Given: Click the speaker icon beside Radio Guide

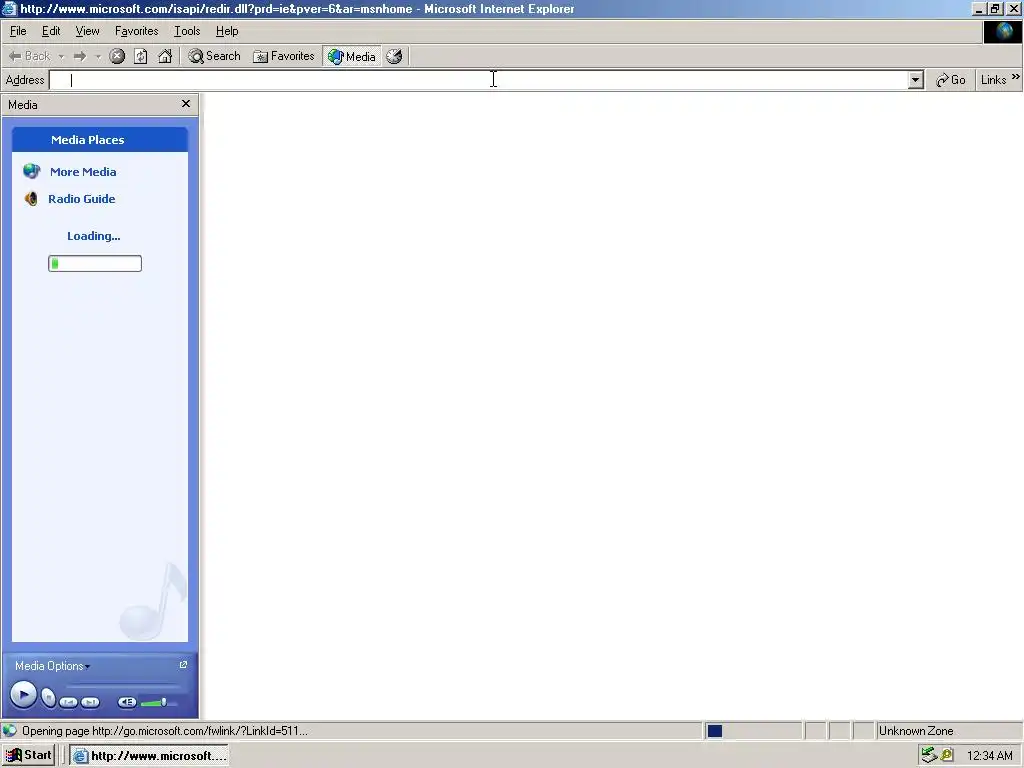Looking at the screenshot, I should [31, 199].
